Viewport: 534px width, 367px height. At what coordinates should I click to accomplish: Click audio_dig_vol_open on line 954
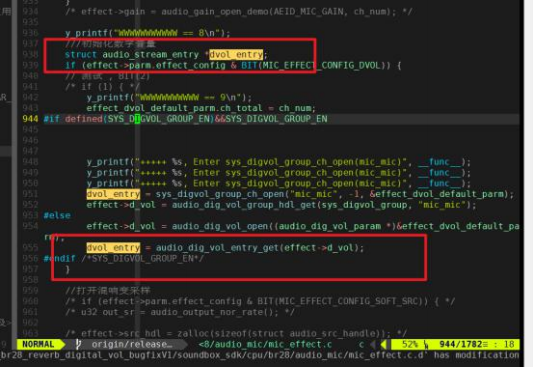[220, 226]
